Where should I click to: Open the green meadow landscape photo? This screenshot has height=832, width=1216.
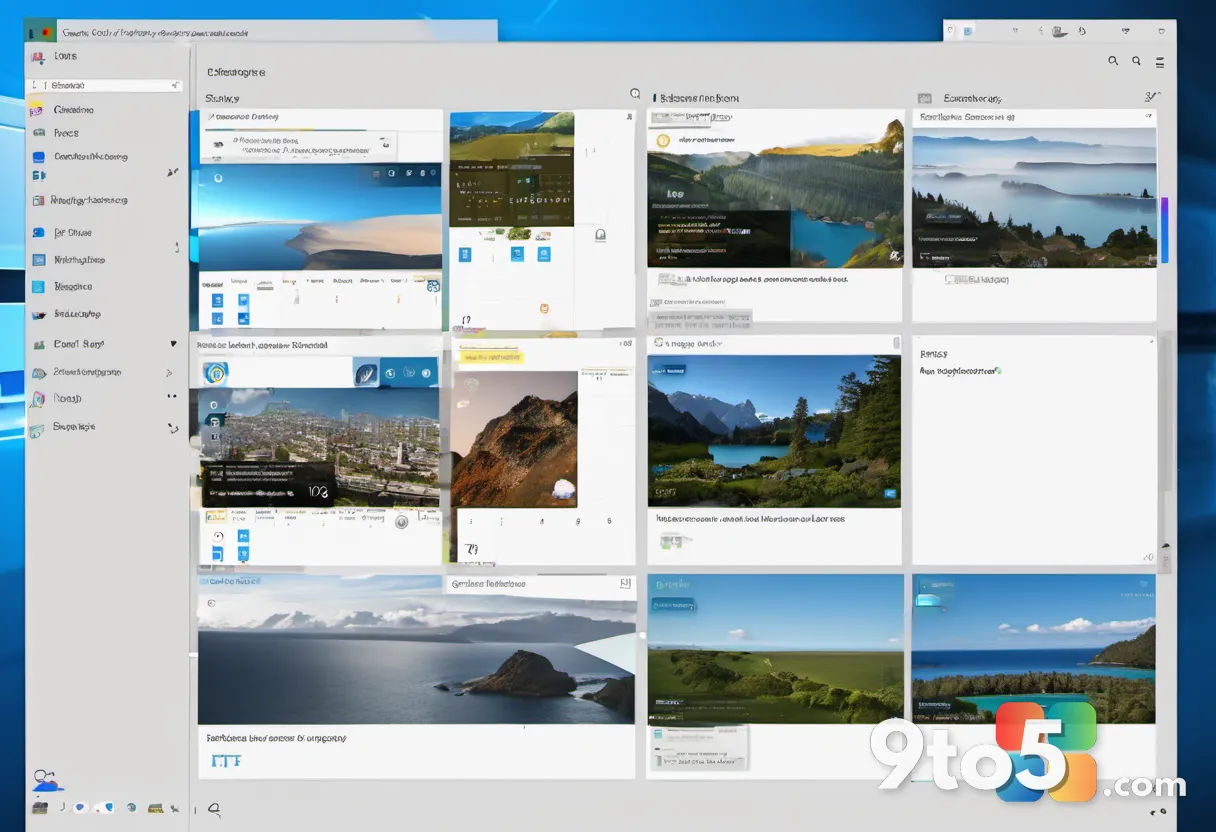[775, 649]
